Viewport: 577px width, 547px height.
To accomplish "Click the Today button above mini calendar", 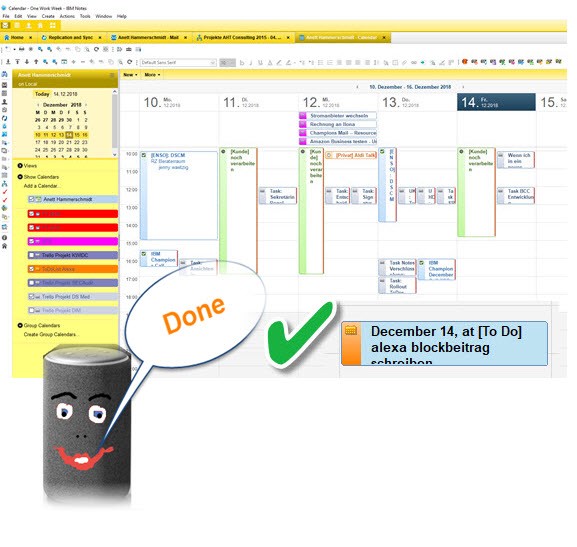I will (x=42, y=94).
